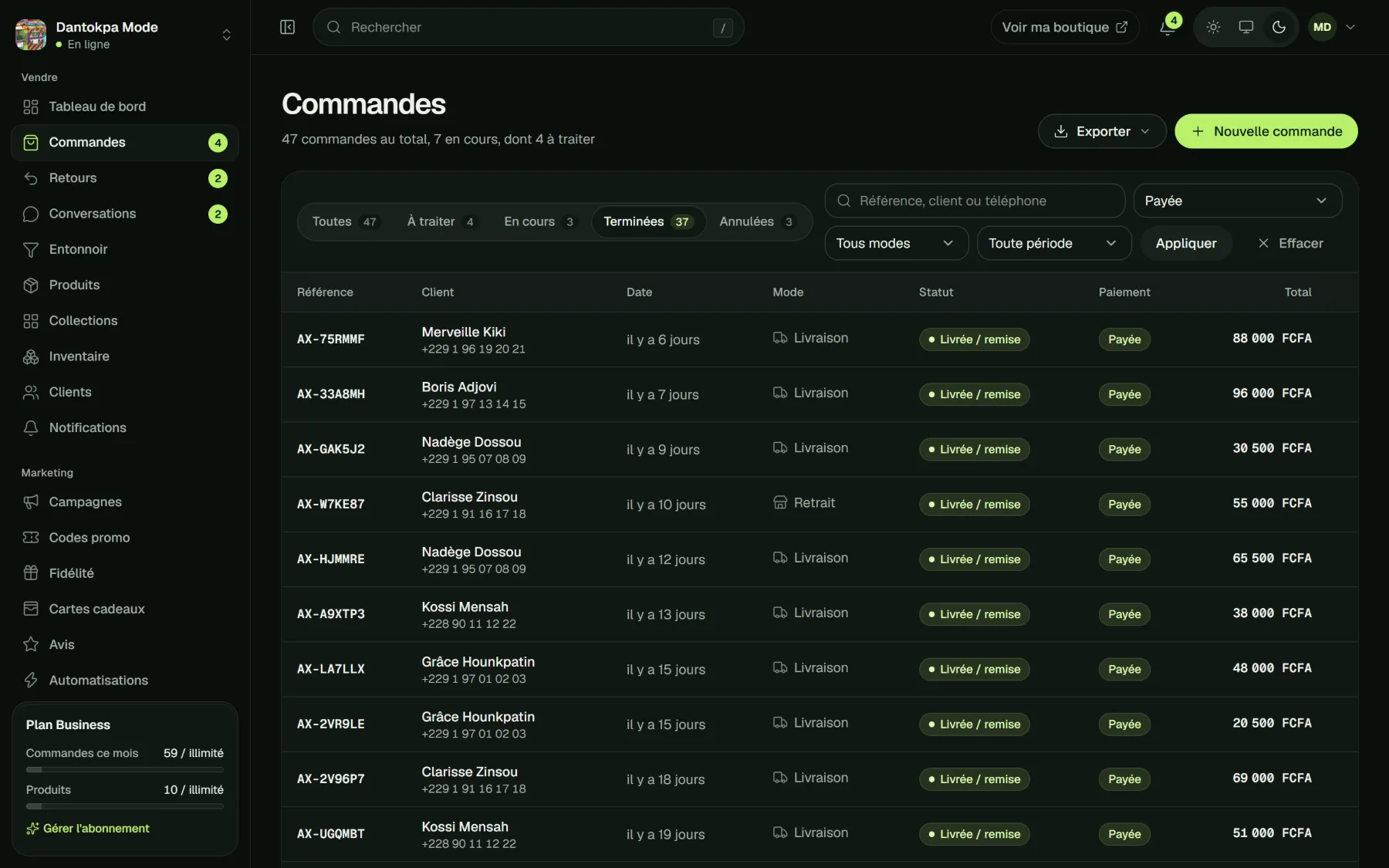Select the En cours tab
The image size is (1389, 868).
[539, 221]
